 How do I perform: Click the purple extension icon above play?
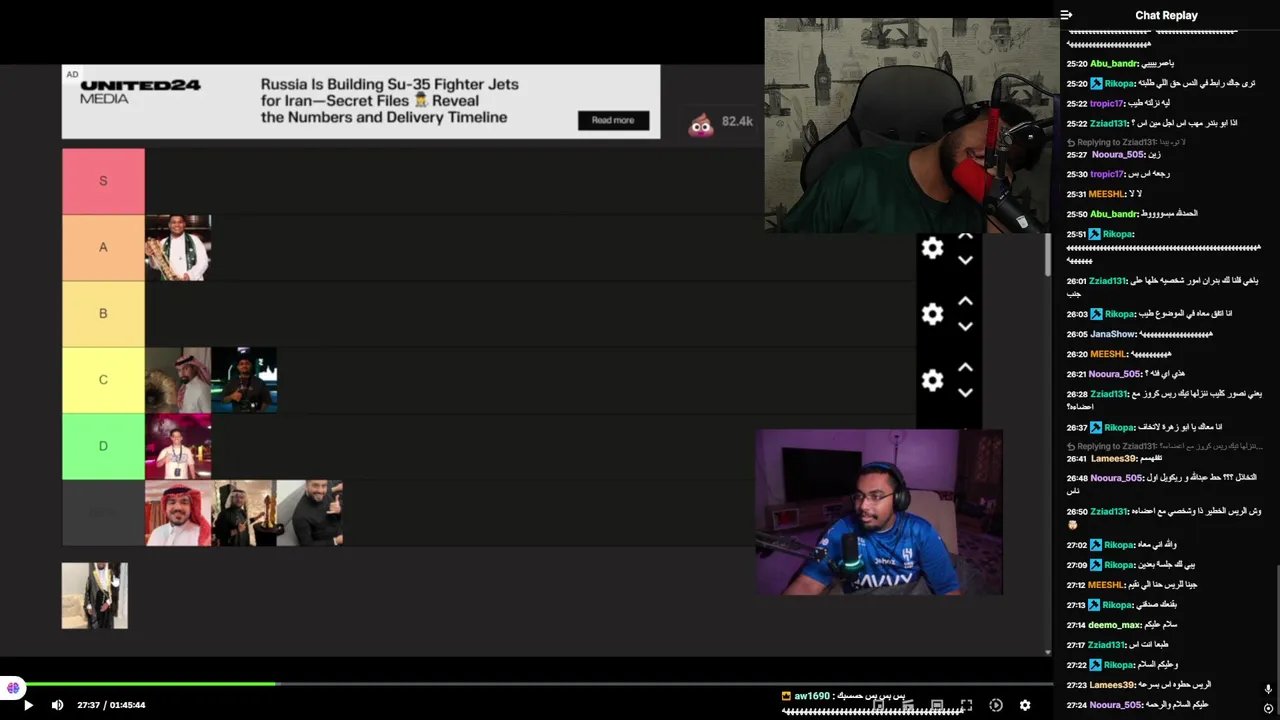(12, 688)
